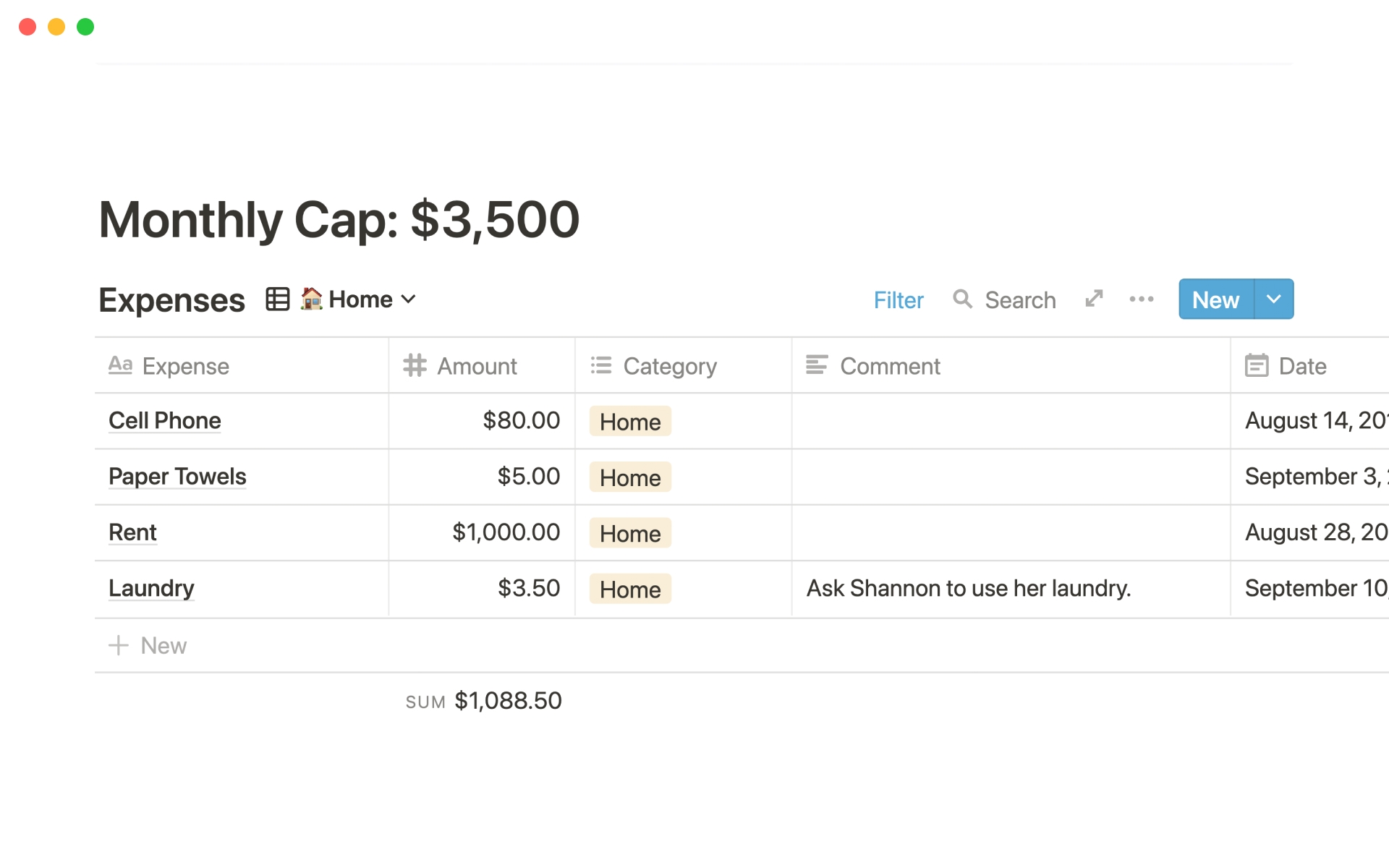The image size is (1389, 868).
Task: Open the Cell Phone expense entry
Action: (x=165, y=420)
